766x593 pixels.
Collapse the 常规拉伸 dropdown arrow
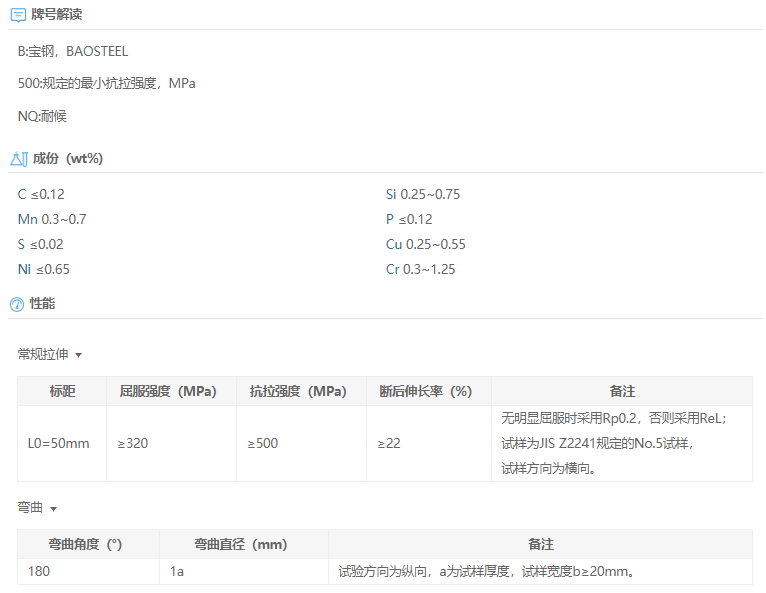(x=79, y=355)
